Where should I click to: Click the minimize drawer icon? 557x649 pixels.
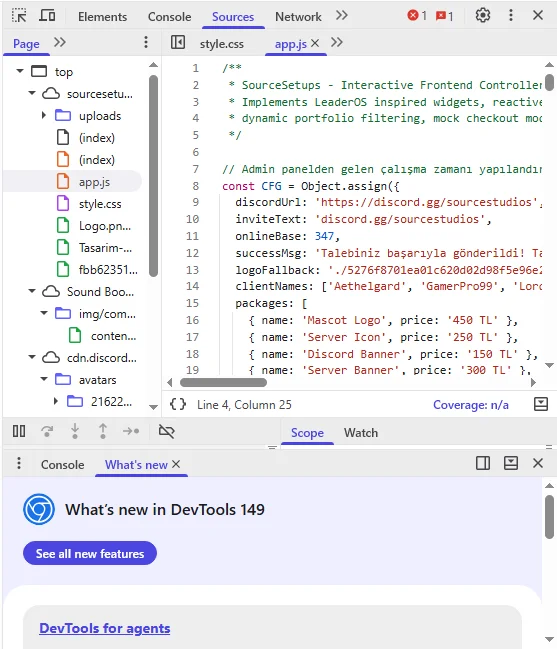[511, 463]
